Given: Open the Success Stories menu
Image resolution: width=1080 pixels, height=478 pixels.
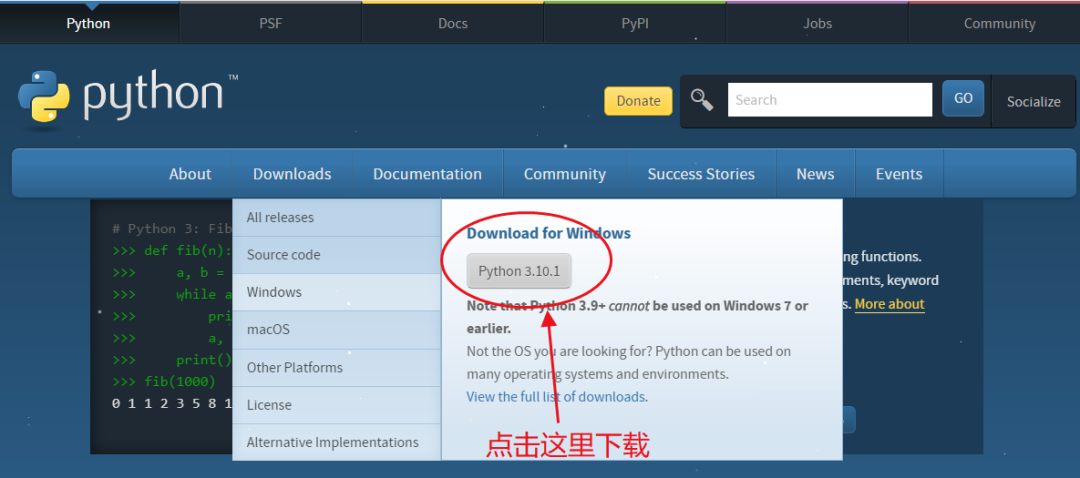Looking at the screenshot, I should [x=701, y=174].
